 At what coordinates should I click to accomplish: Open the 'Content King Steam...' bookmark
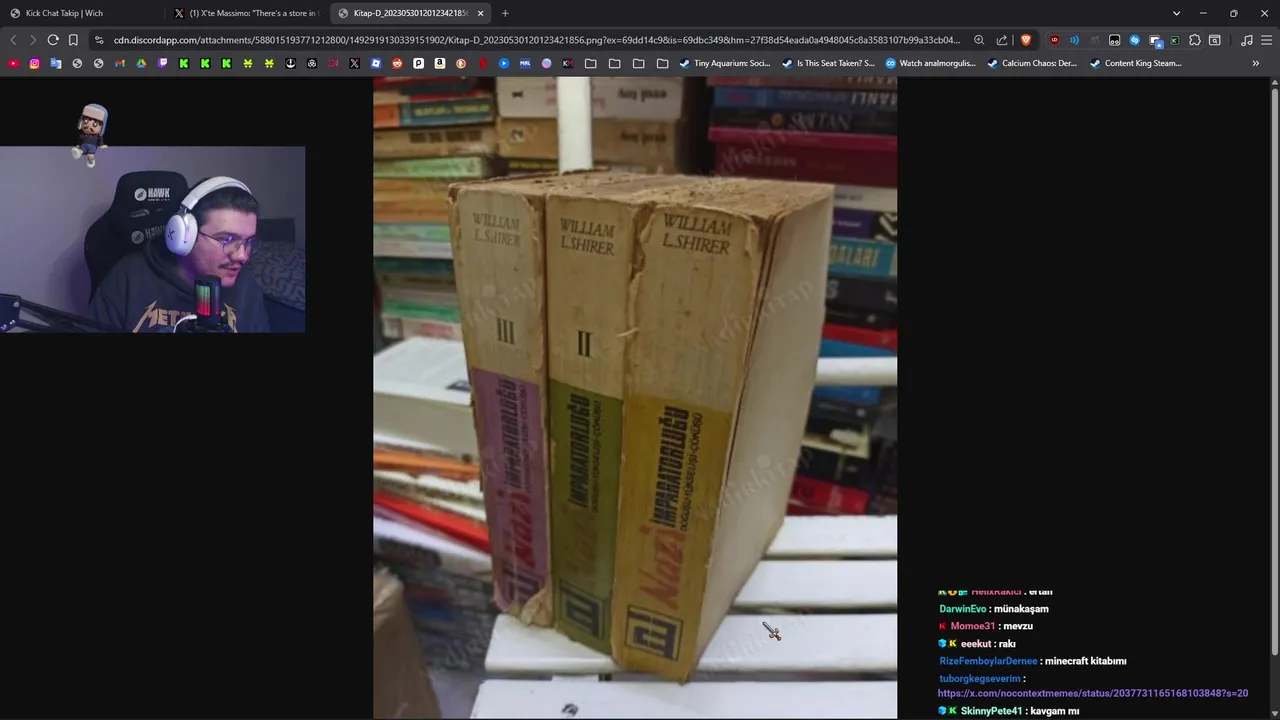tap(1135, 63)
